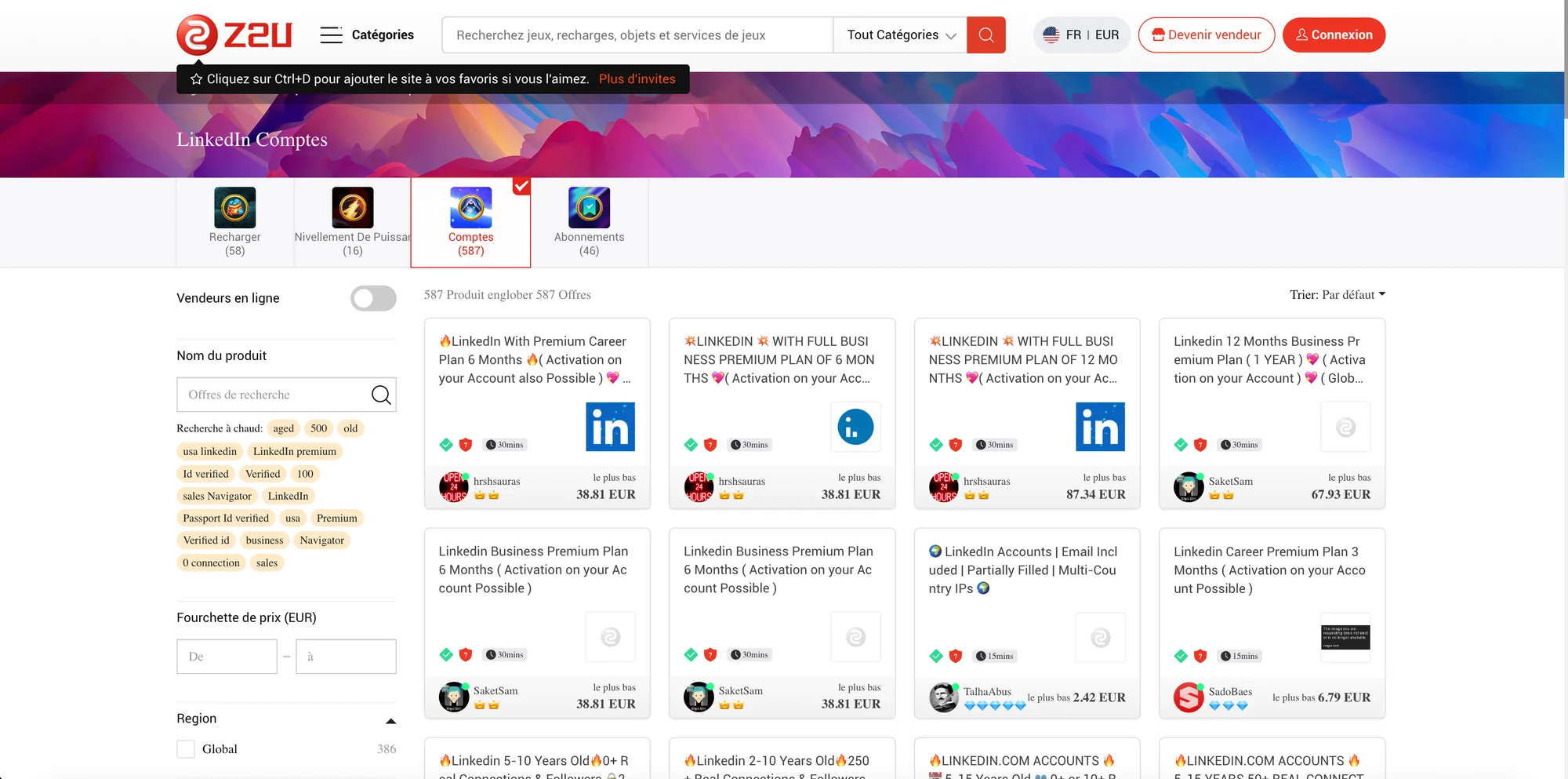
Task: Click crown rating under SaketSam 67.93 EUR card
Action: (1221, 495)
